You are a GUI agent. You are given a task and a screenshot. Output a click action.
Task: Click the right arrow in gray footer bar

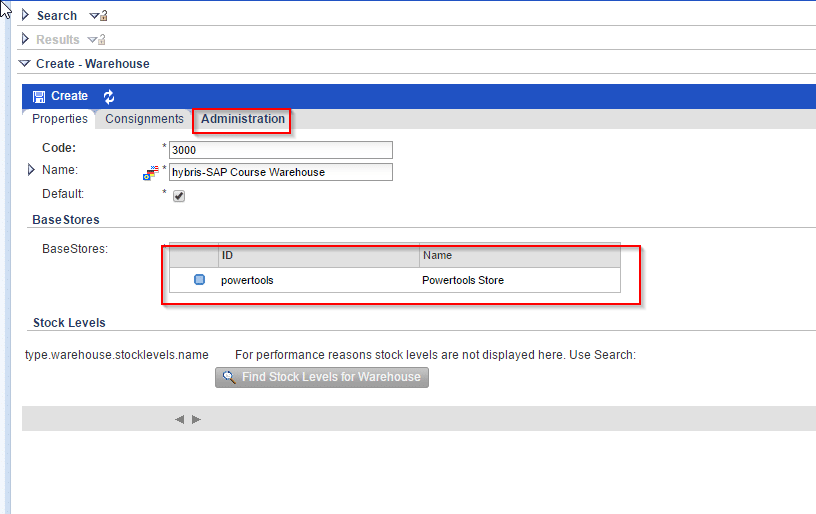(197, 419)
